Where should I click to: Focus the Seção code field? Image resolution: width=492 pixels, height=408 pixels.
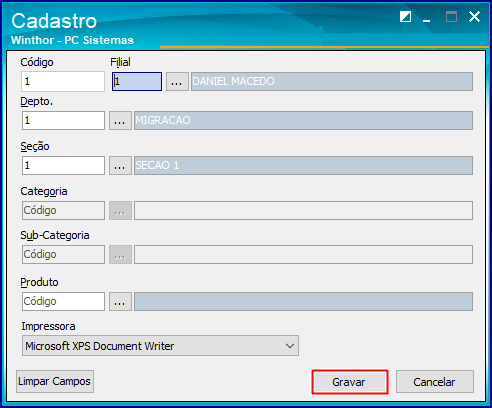pos(63,165)
